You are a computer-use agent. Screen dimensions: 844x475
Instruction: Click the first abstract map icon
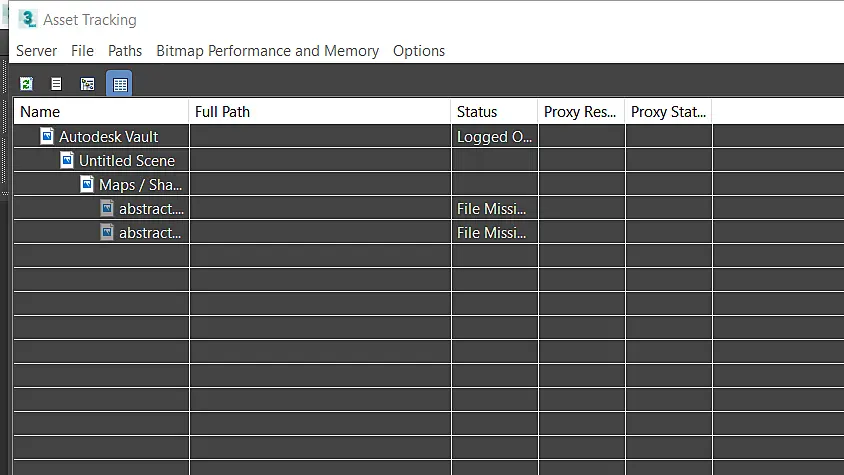click(107, 208)
